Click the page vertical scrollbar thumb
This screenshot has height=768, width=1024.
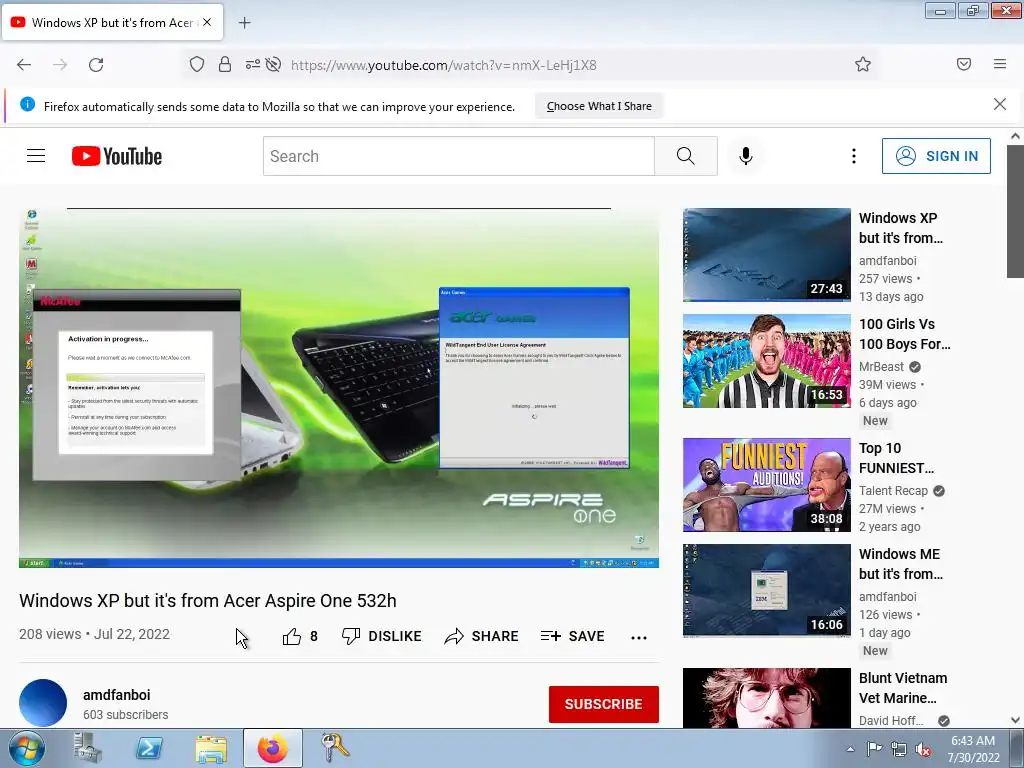click(1015, 211)
